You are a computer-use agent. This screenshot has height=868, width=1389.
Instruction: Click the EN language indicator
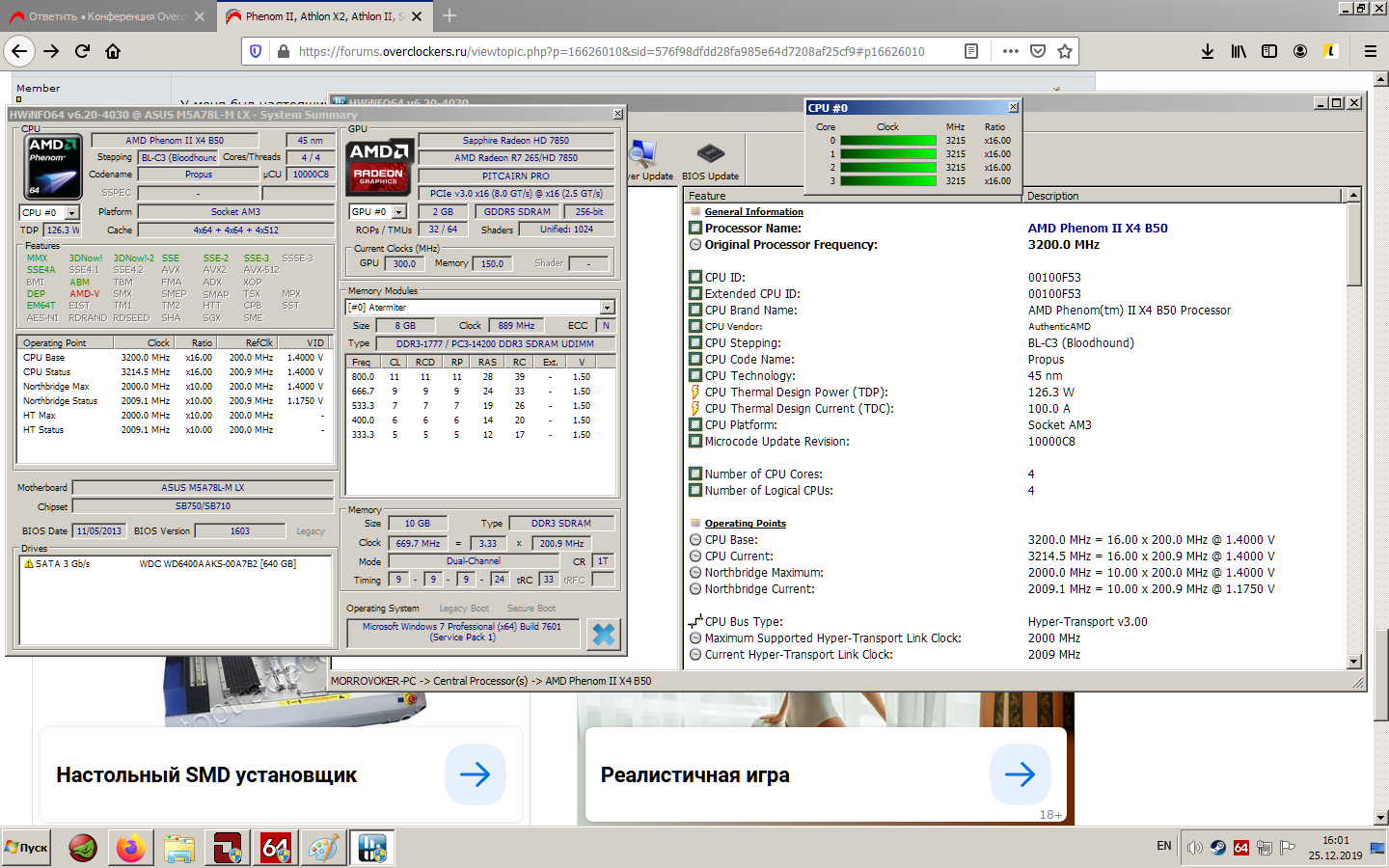tap(1164, 846)
